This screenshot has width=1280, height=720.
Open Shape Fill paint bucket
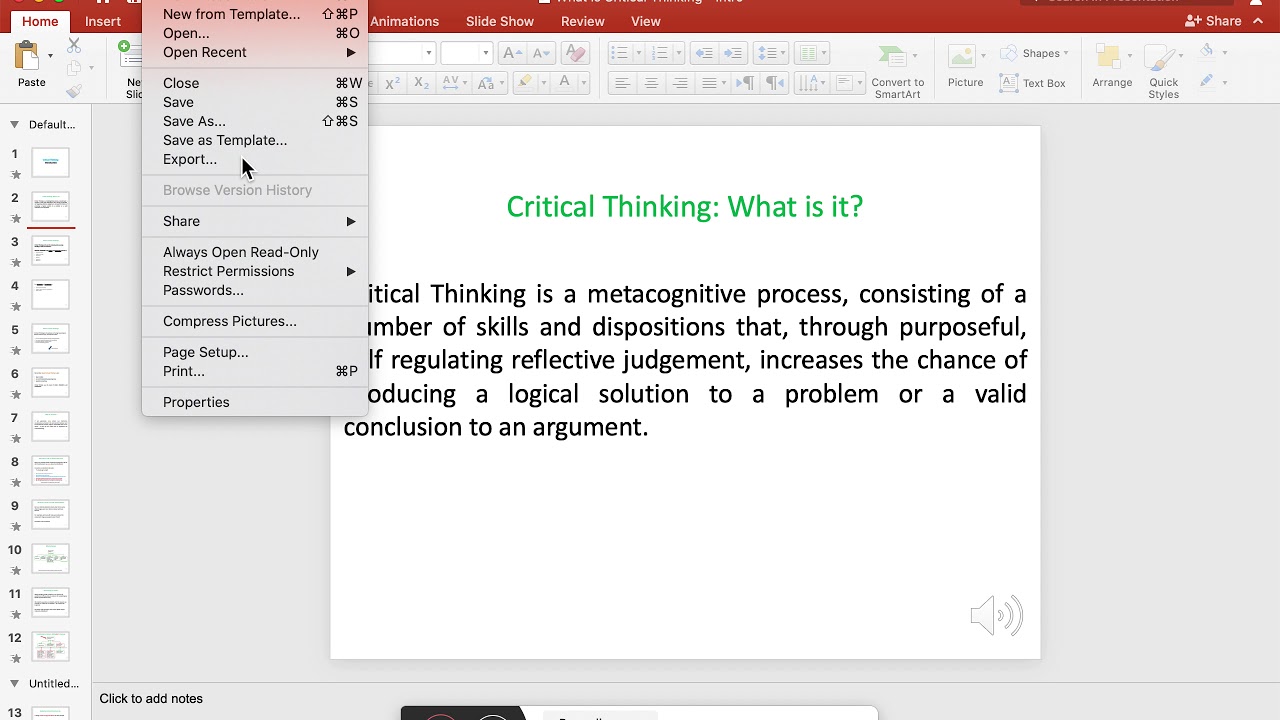pos(1207,51)
